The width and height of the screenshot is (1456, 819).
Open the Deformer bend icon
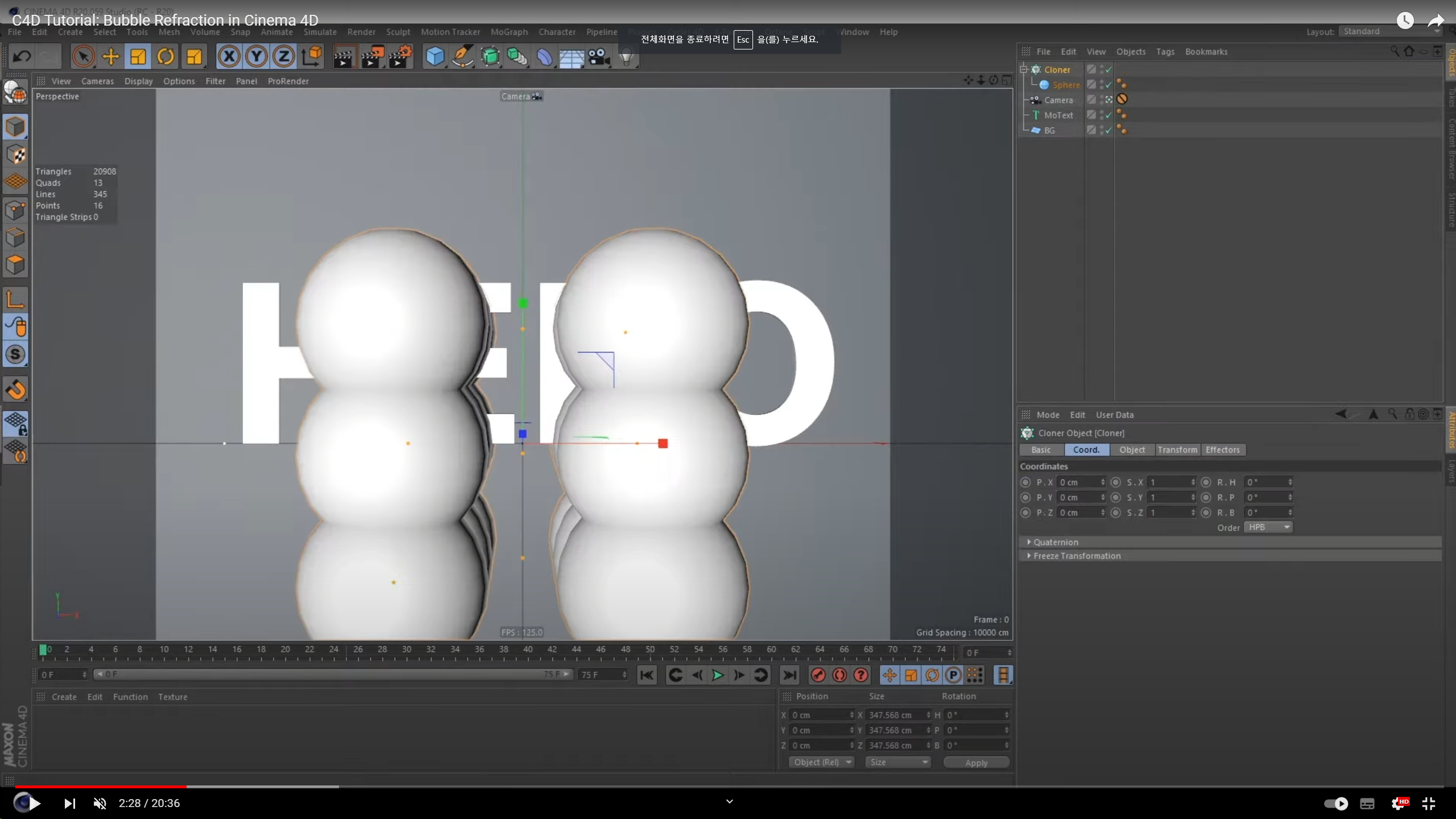tap(544, 57)
